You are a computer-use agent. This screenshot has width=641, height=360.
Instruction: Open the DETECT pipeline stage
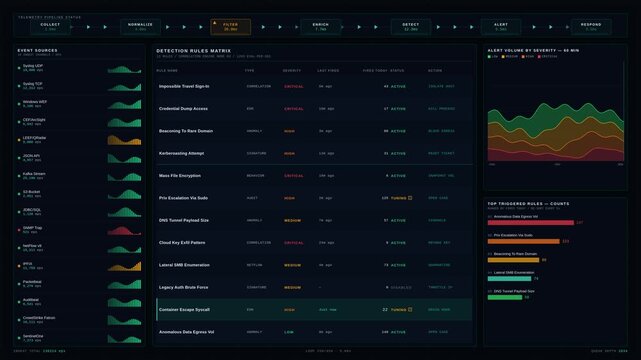pyautogui.click(x=410, y=27)
